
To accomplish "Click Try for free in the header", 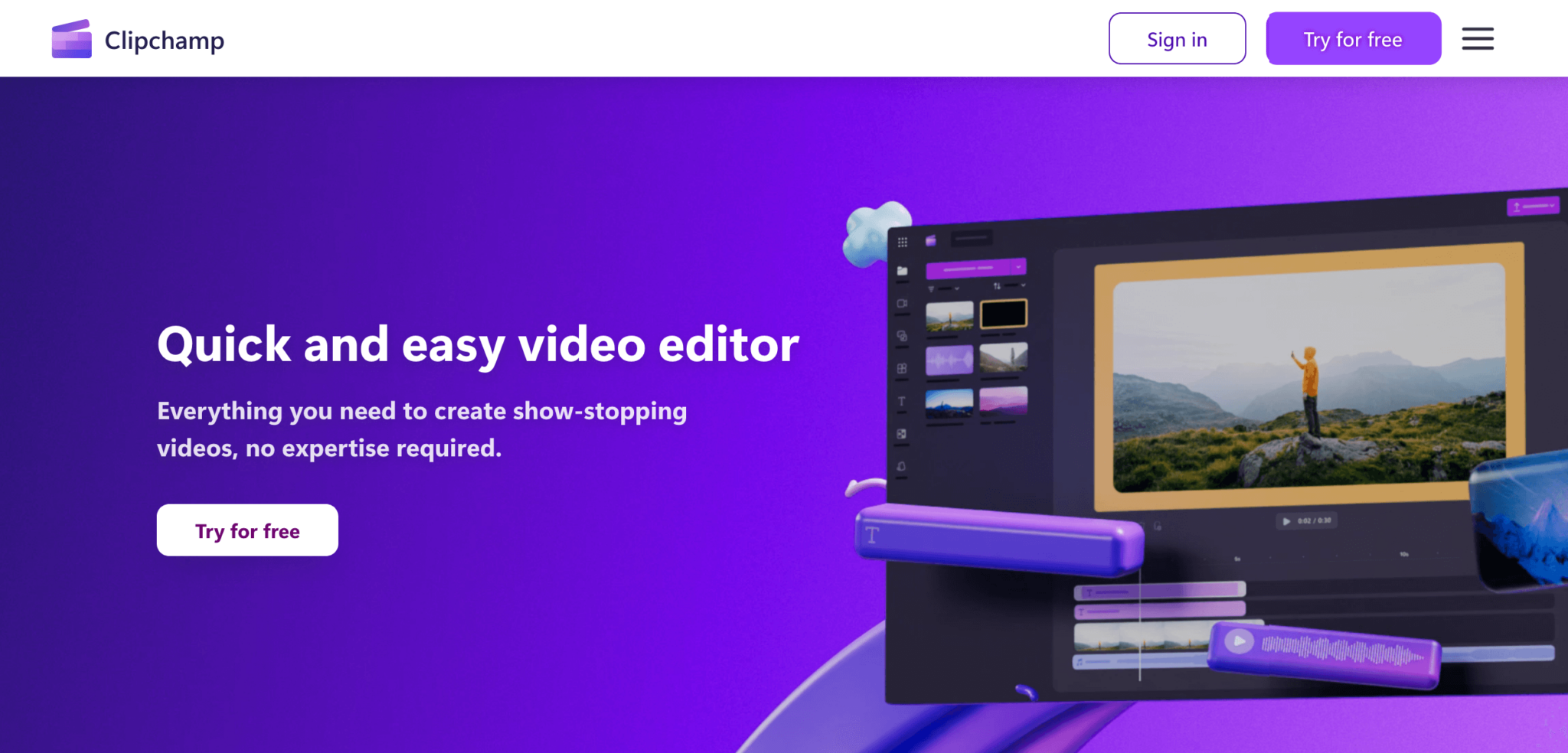I will (1354, 38).
